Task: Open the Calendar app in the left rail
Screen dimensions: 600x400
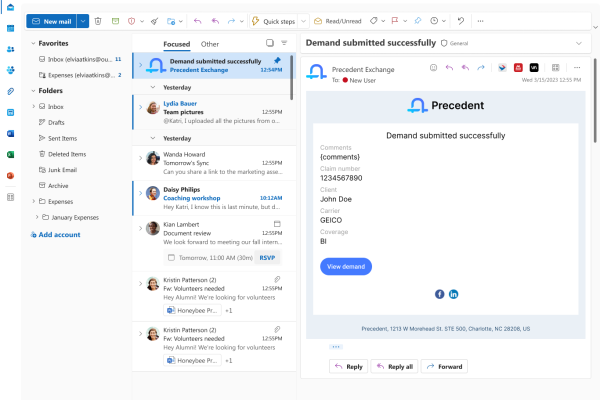Action: pos(11,28)
